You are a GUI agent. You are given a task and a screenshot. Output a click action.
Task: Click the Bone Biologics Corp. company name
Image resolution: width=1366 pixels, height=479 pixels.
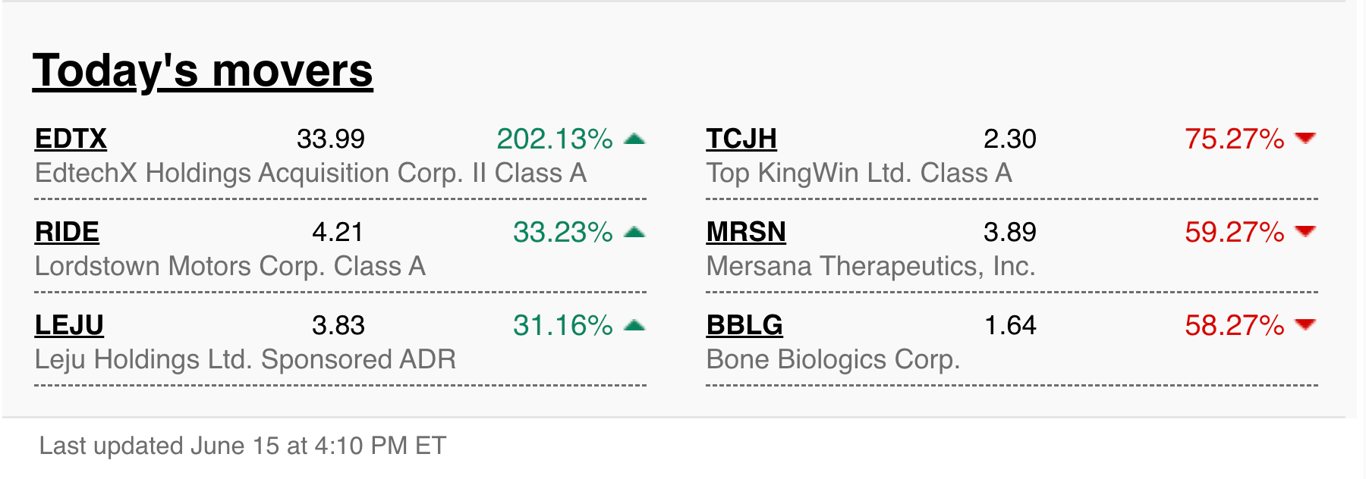[x=833, y=359]
